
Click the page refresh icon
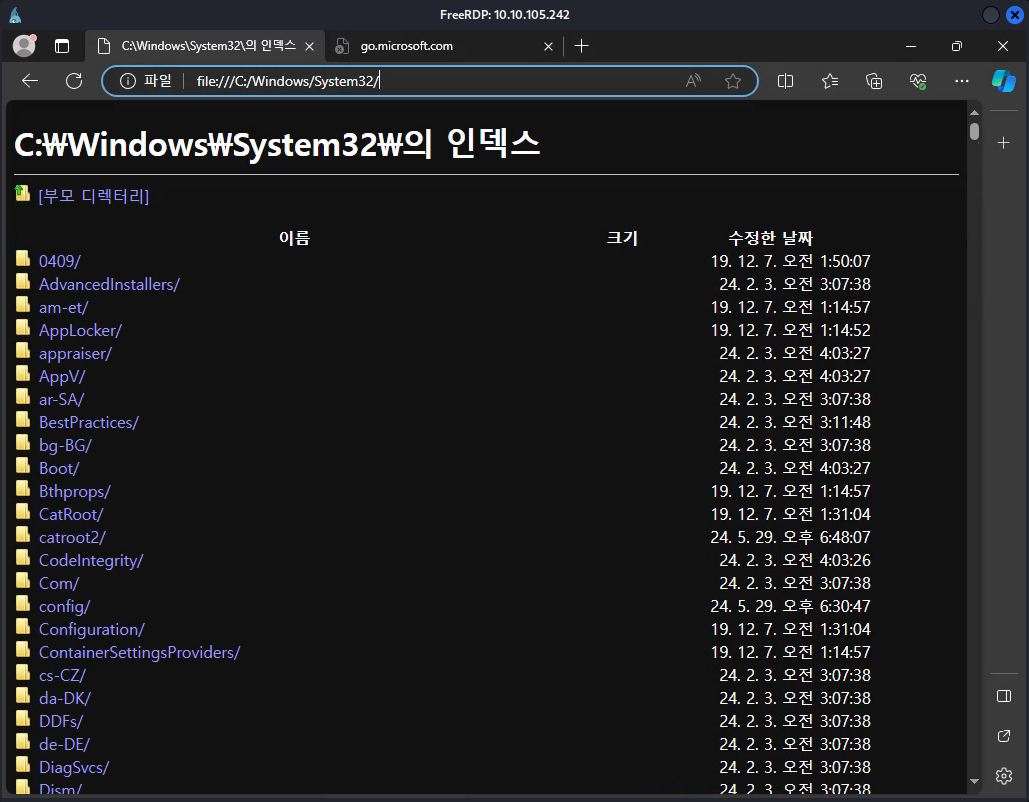[x=73, y=81]
